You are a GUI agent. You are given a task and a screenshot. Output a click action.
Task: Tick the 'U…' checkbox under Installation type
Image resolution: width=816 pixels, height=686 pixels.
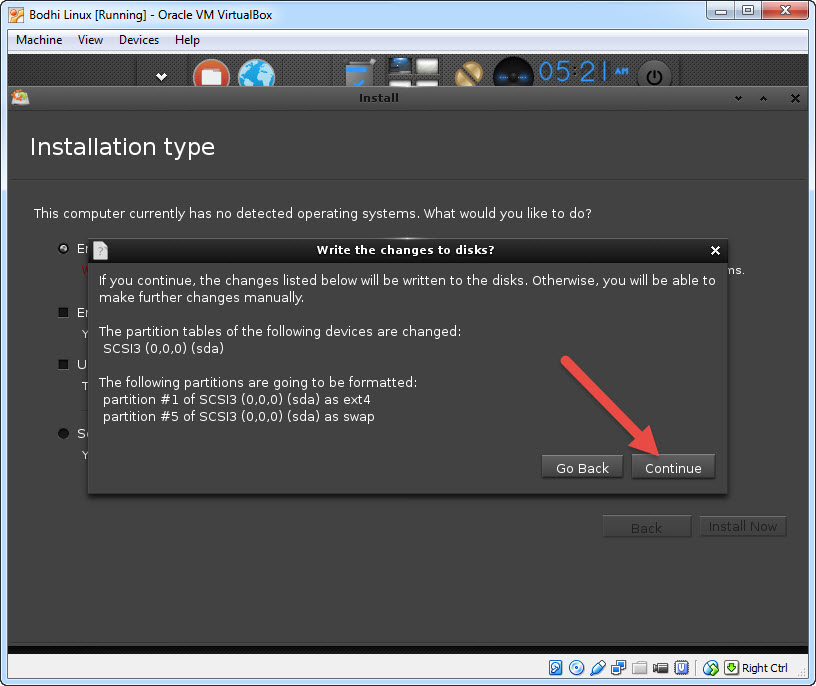pyautogui.click(x=63, y=364)
